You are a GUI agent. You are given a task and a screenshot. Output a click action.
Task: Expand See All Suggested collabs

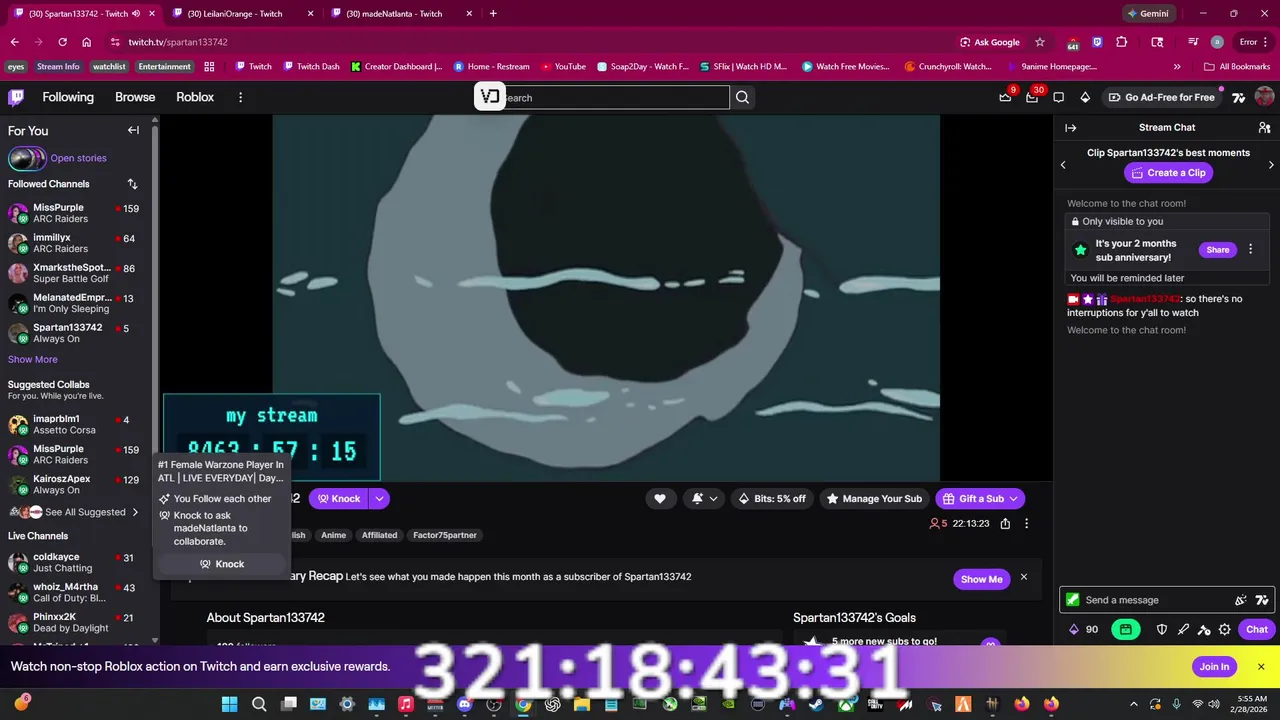pos(74,512)
